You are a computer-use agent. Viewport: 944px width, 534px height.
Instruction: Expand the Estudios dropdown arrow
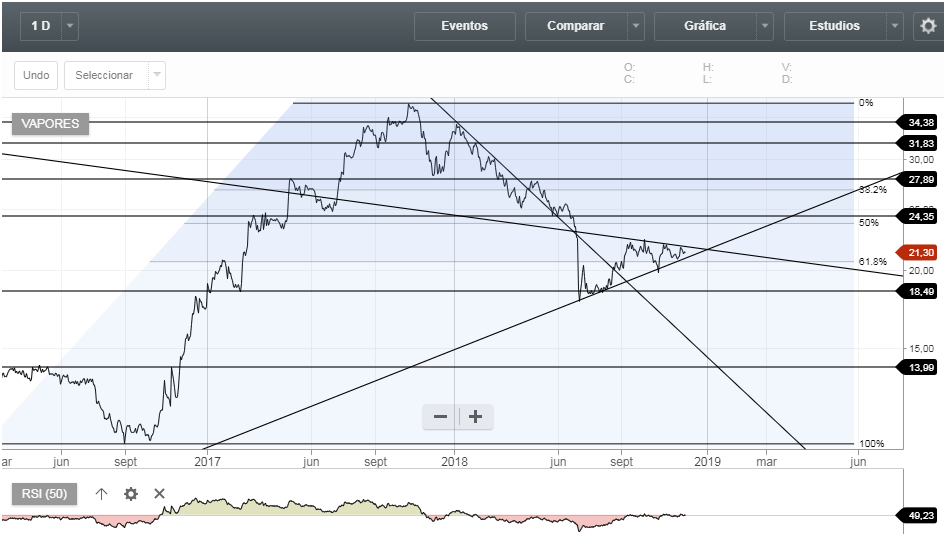(895, 26)
